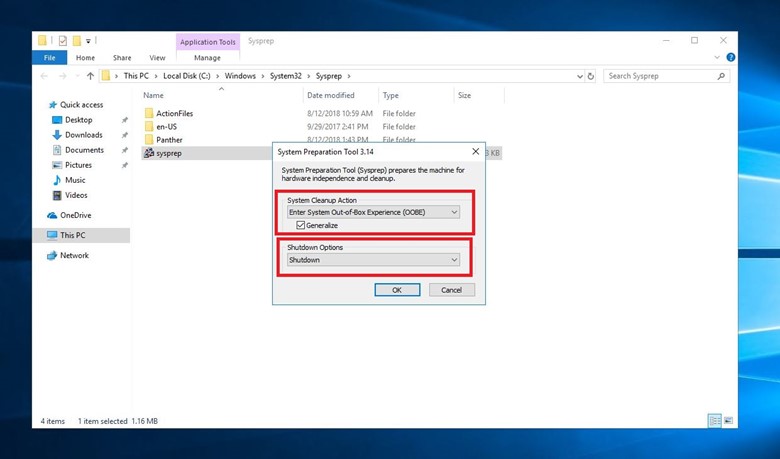Screen dimensions: 780x459
Task: Switch to large icons view in status bar
Action: click(x=728, y=420)
